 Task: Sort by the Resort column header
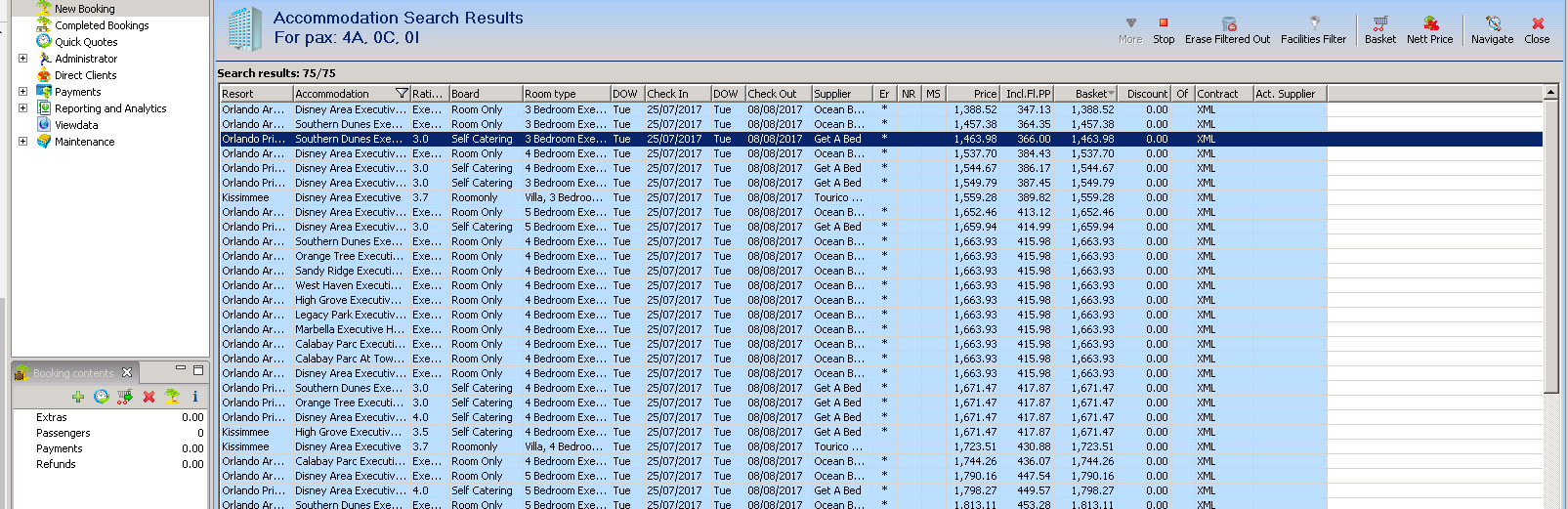point(256,94)
